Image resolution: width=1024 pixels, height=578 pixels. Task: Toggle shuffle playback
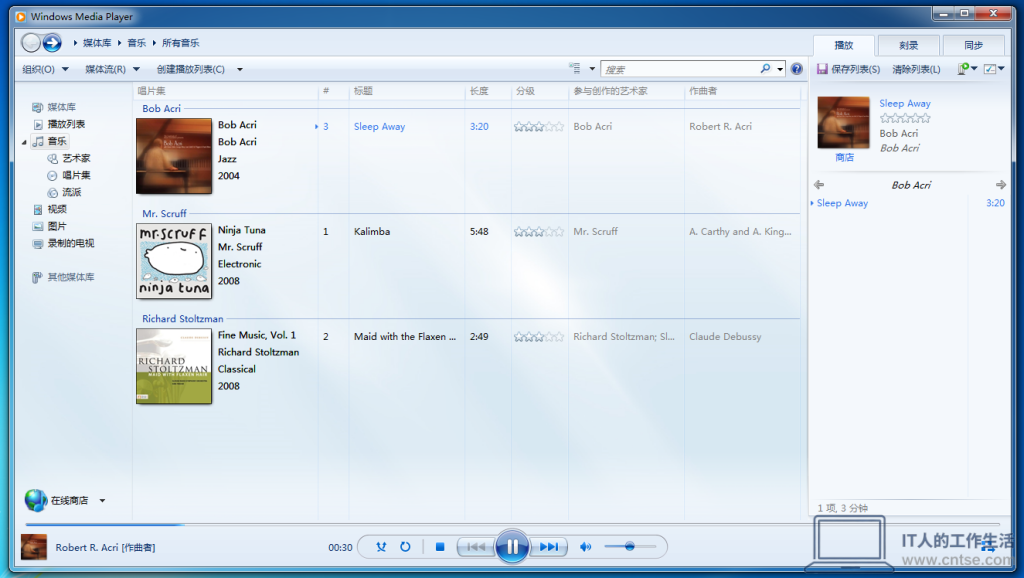point(381,547)
